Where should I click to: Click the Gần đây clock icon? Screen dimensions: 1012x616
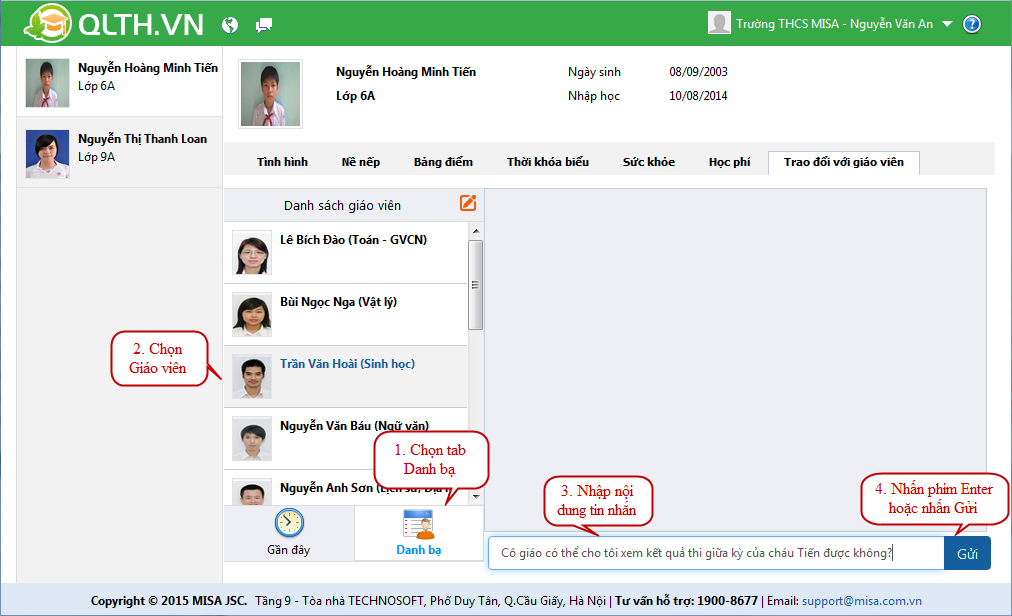pyautogui.click(x=289, y=523)
